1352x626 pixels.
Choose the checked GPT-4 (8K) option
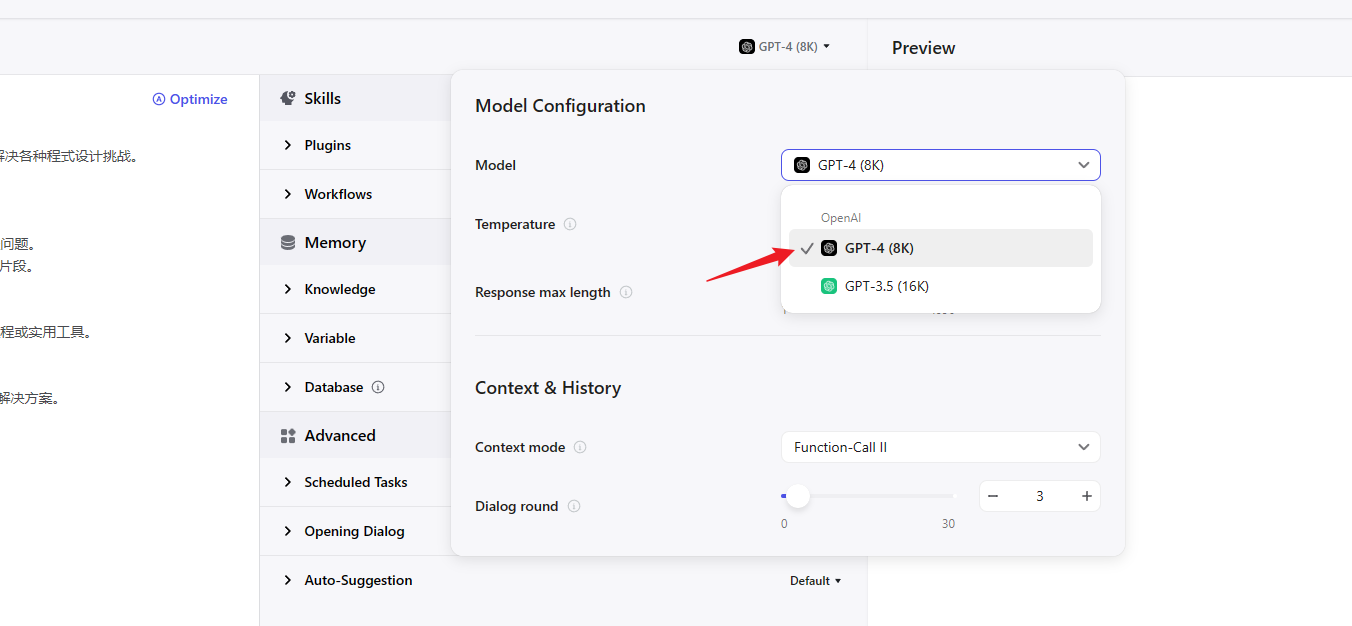pos(878,248)
